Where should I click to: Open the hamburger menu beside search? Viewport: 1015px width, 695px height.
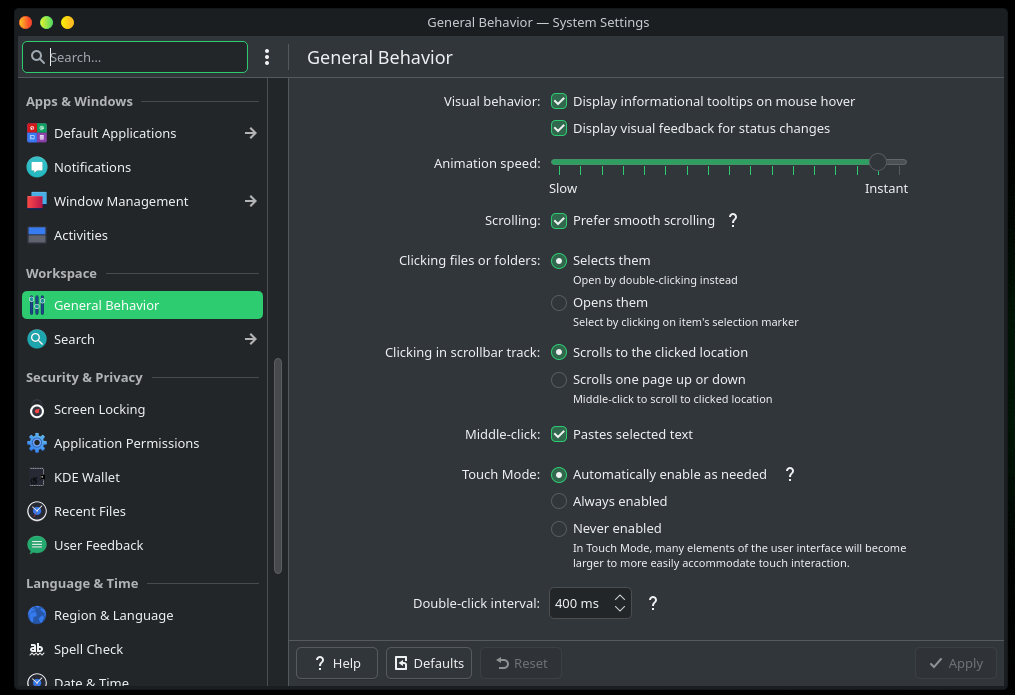pos(267,57)
